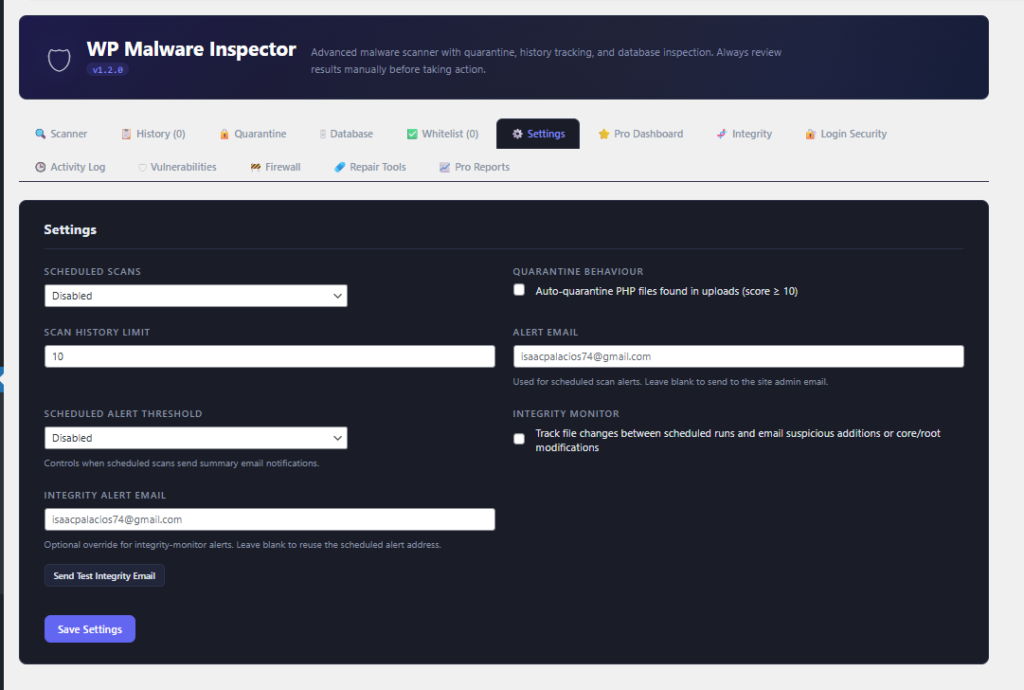This screenshot has width=1024, height=690.
Task: Select the Scanner tab's magnifier icon
Action: click(42, 133)
